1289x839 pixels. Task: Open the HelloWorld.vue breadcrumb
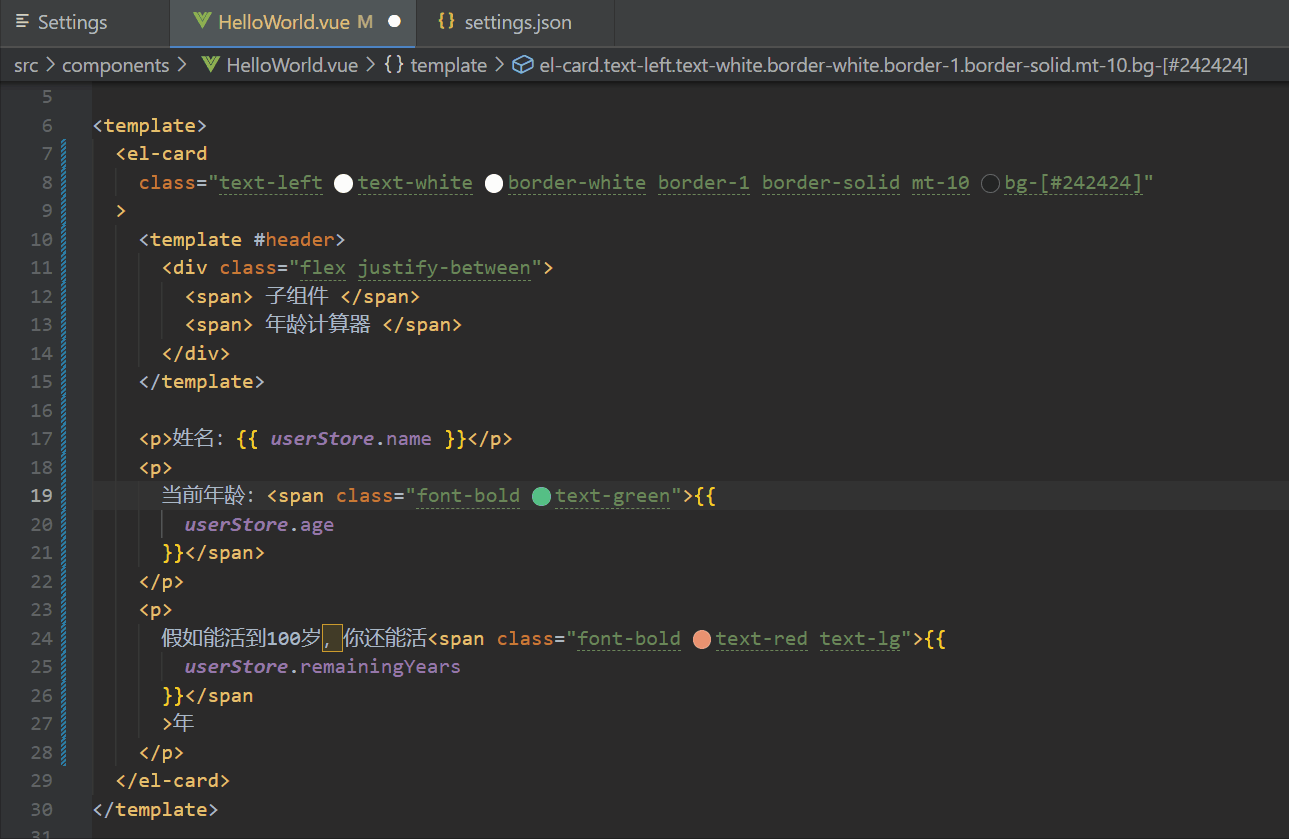click(x=293, y=65)
